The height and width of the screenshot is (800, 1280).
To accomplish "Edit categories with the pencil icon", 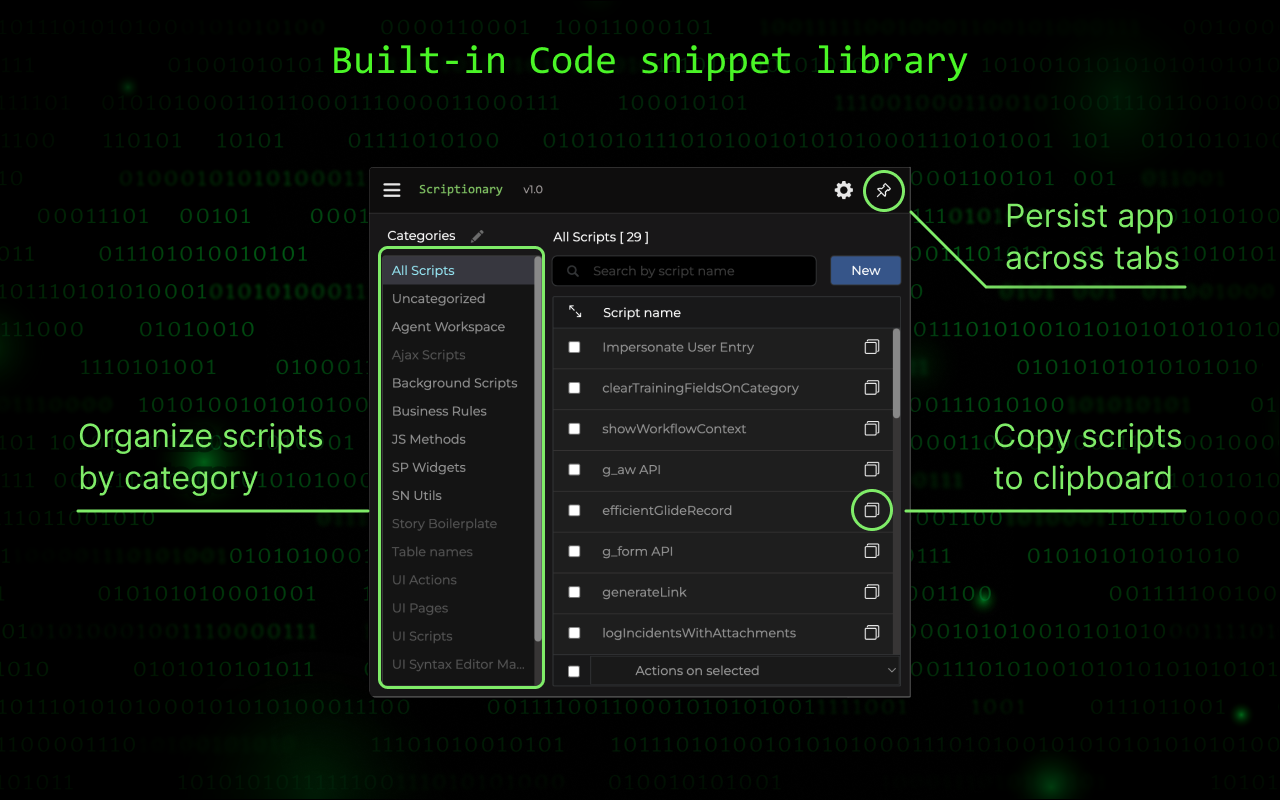I will click(477, 236).
